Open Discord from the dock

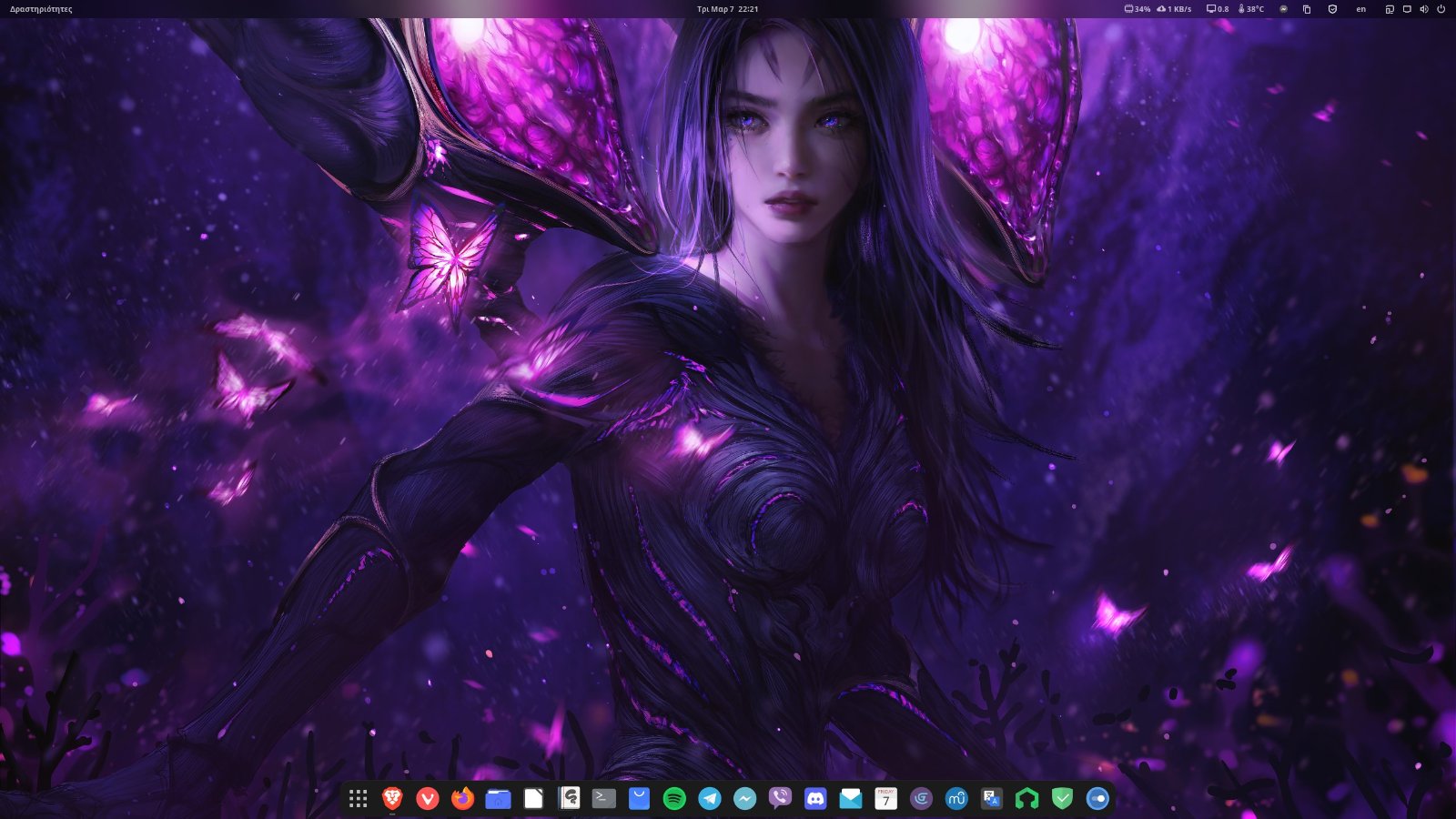click(x=815, y=799)
